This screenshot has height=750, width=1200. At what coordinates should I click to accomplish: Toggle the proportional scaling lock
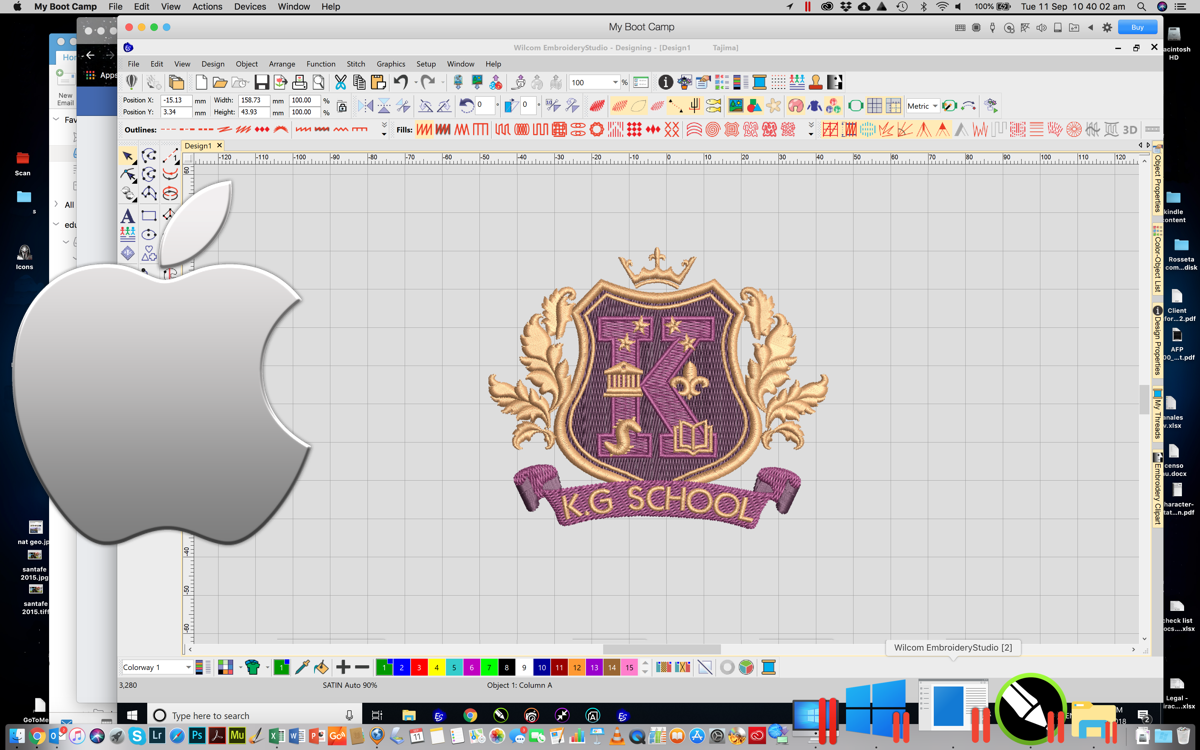pyautogui.click(x=342, y=106)
